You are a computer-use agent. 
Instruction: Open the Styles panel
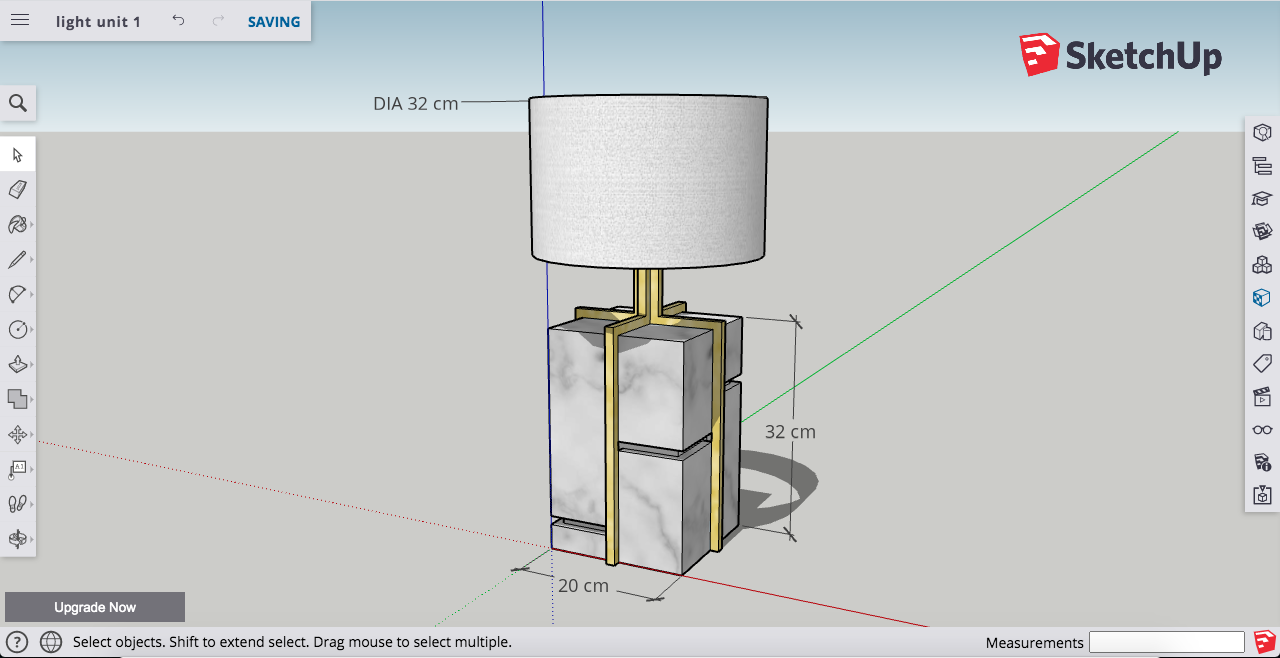[1262, 331]
